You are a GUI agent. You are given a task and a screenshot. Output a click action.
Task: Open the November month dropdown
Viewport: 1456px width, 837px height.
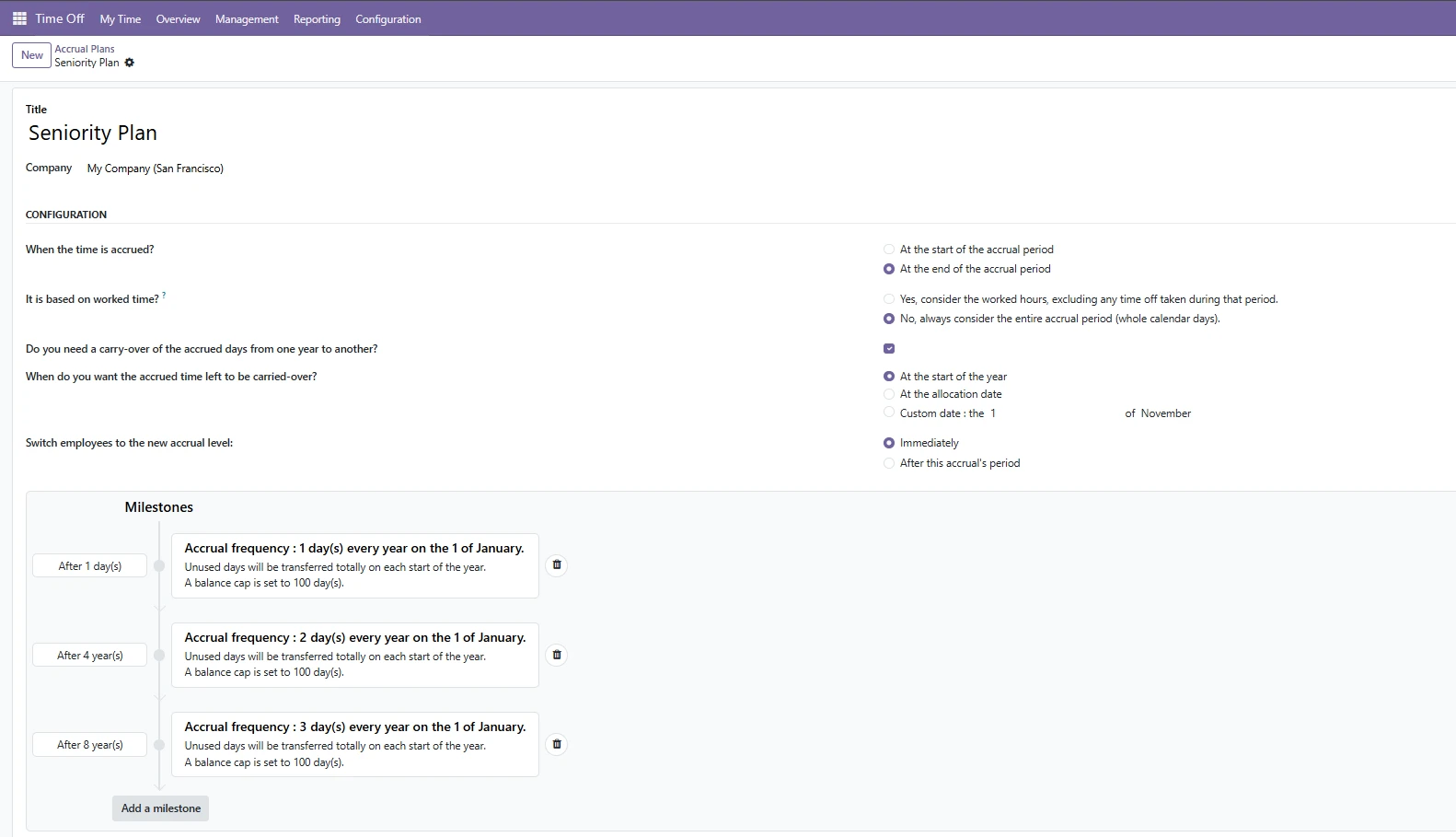tap(1165, 413)
